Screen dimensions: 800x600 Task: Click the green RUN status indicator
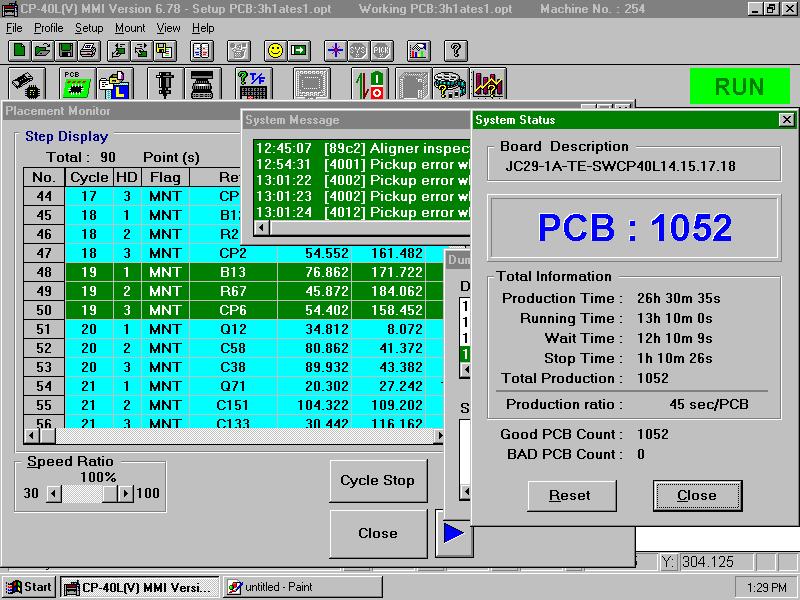[739, 86]
